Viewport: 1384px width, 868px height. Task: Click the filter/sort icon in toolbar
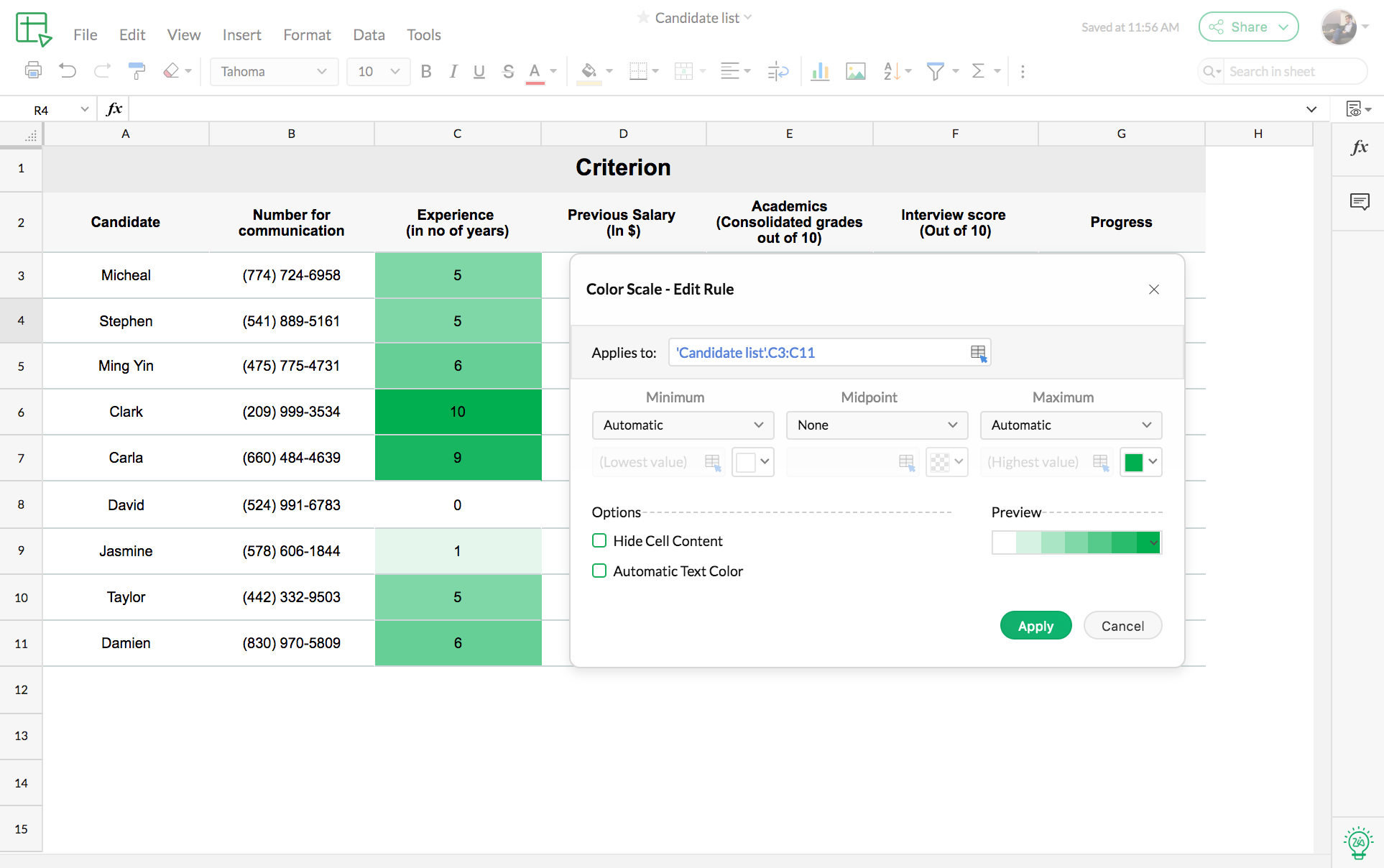click(x=933, y=71)
